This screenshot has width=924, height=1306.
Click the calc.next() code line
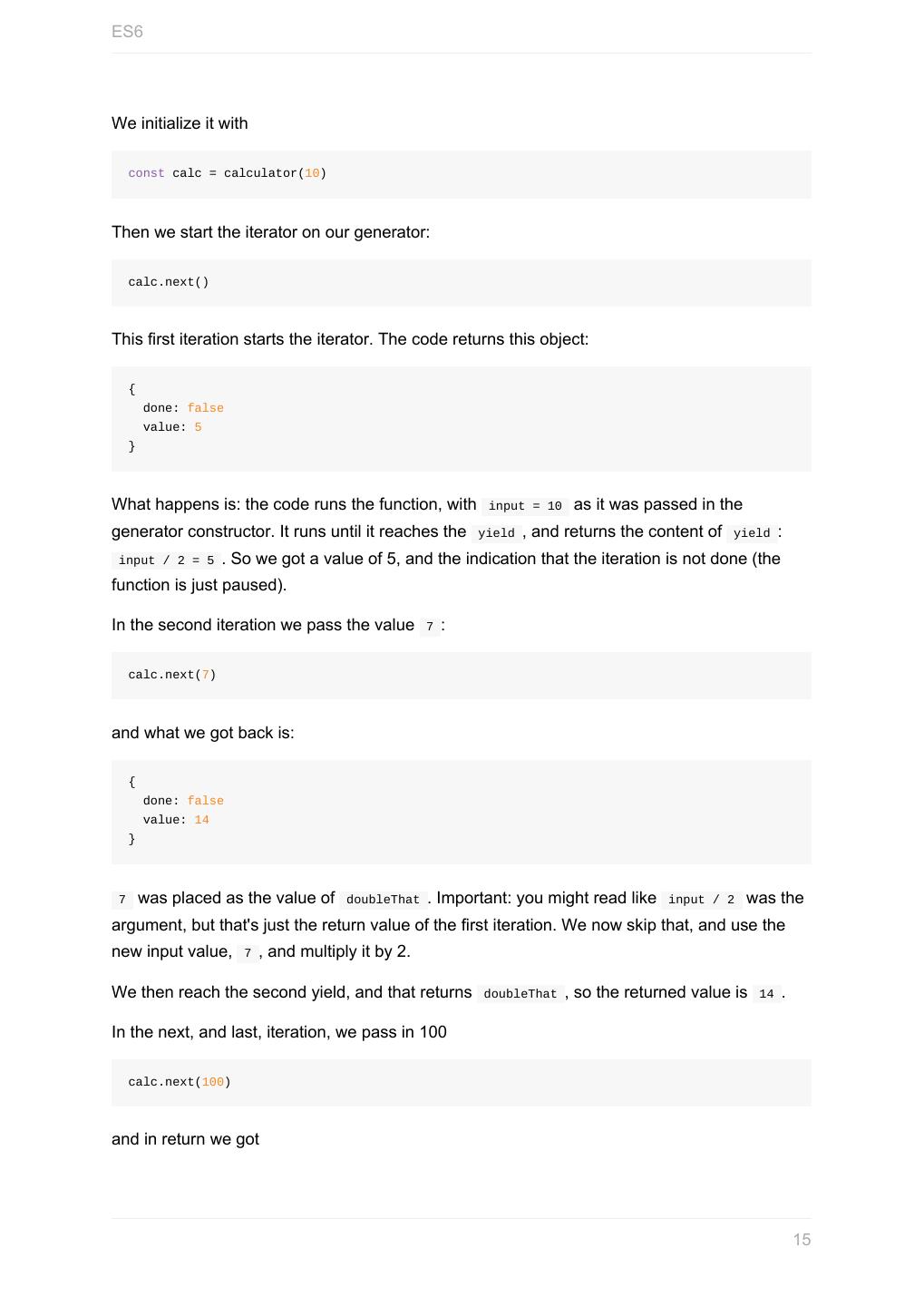click(x=169, y=282)
